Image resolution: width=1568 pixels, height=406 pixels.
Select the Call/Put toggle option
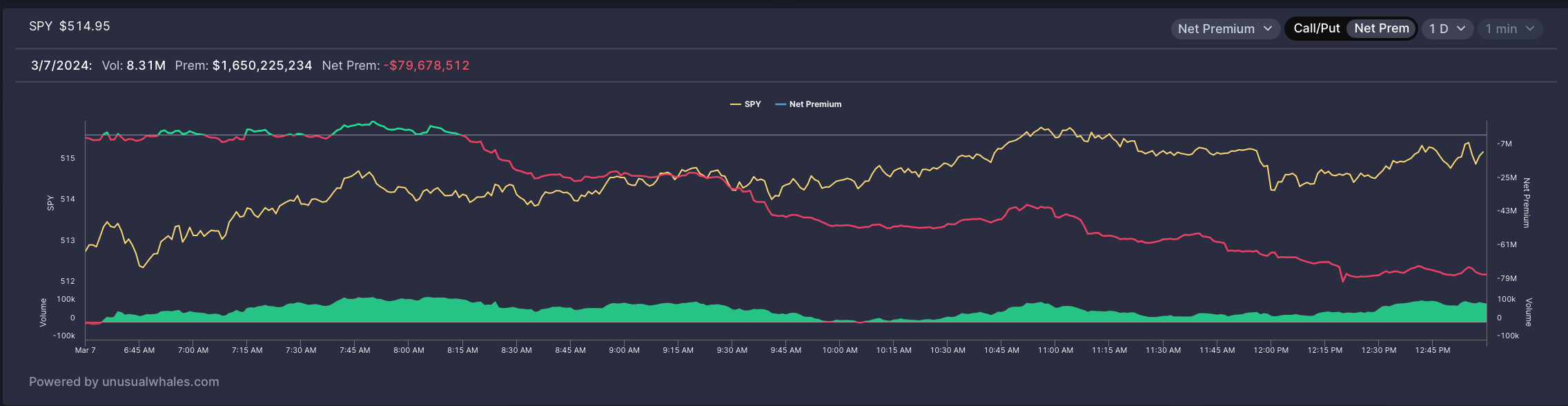[x=1316, y=28]
